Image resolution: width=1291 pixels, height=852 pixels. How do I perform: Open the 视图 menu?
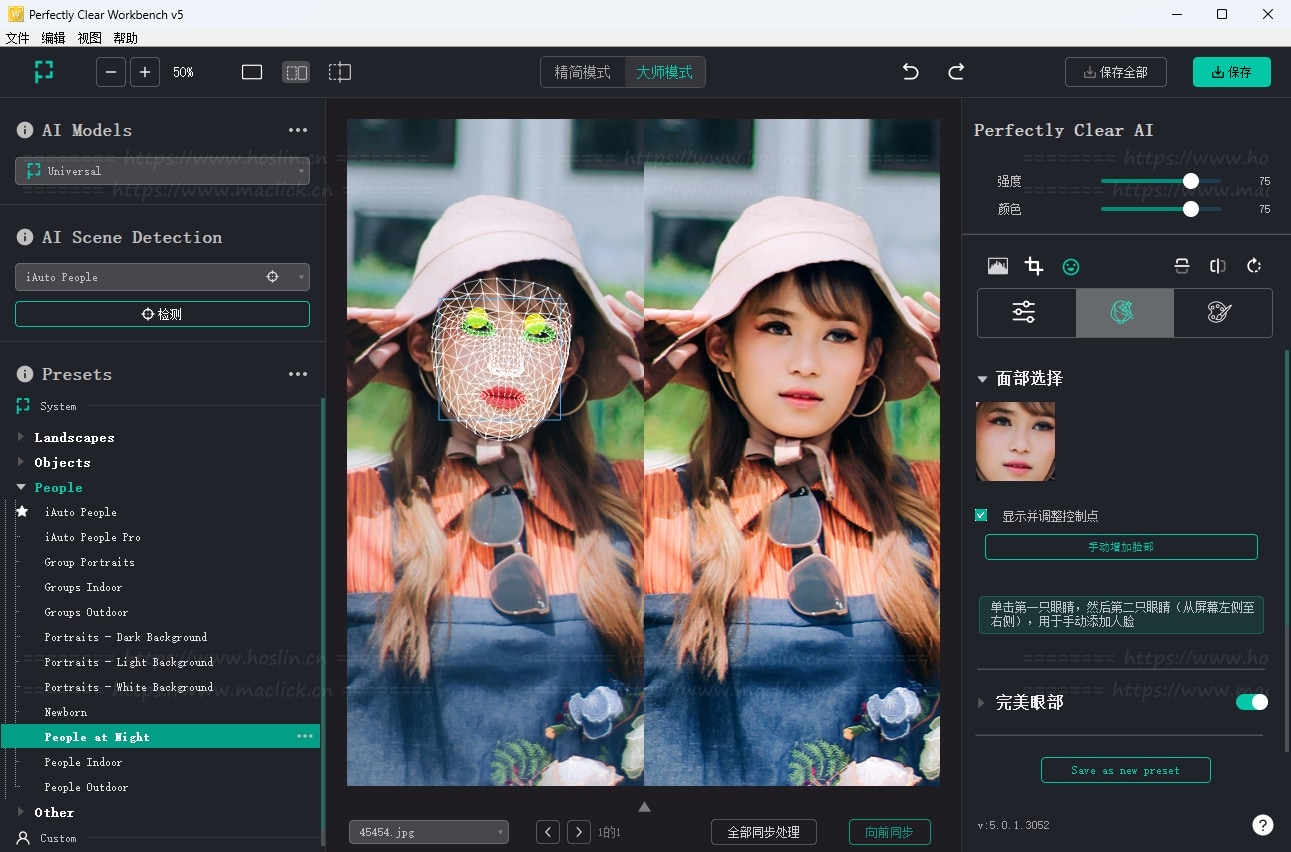(x=89, y=38)
